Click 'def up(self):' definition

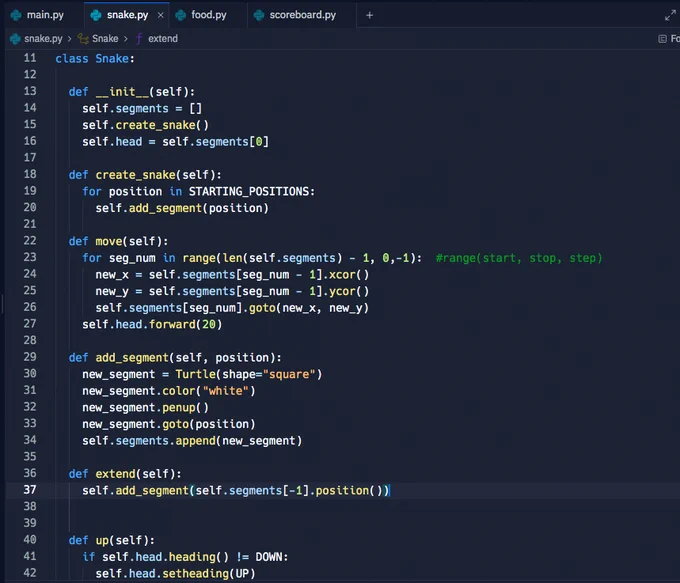pyautogui.click(x=111, y=540)
